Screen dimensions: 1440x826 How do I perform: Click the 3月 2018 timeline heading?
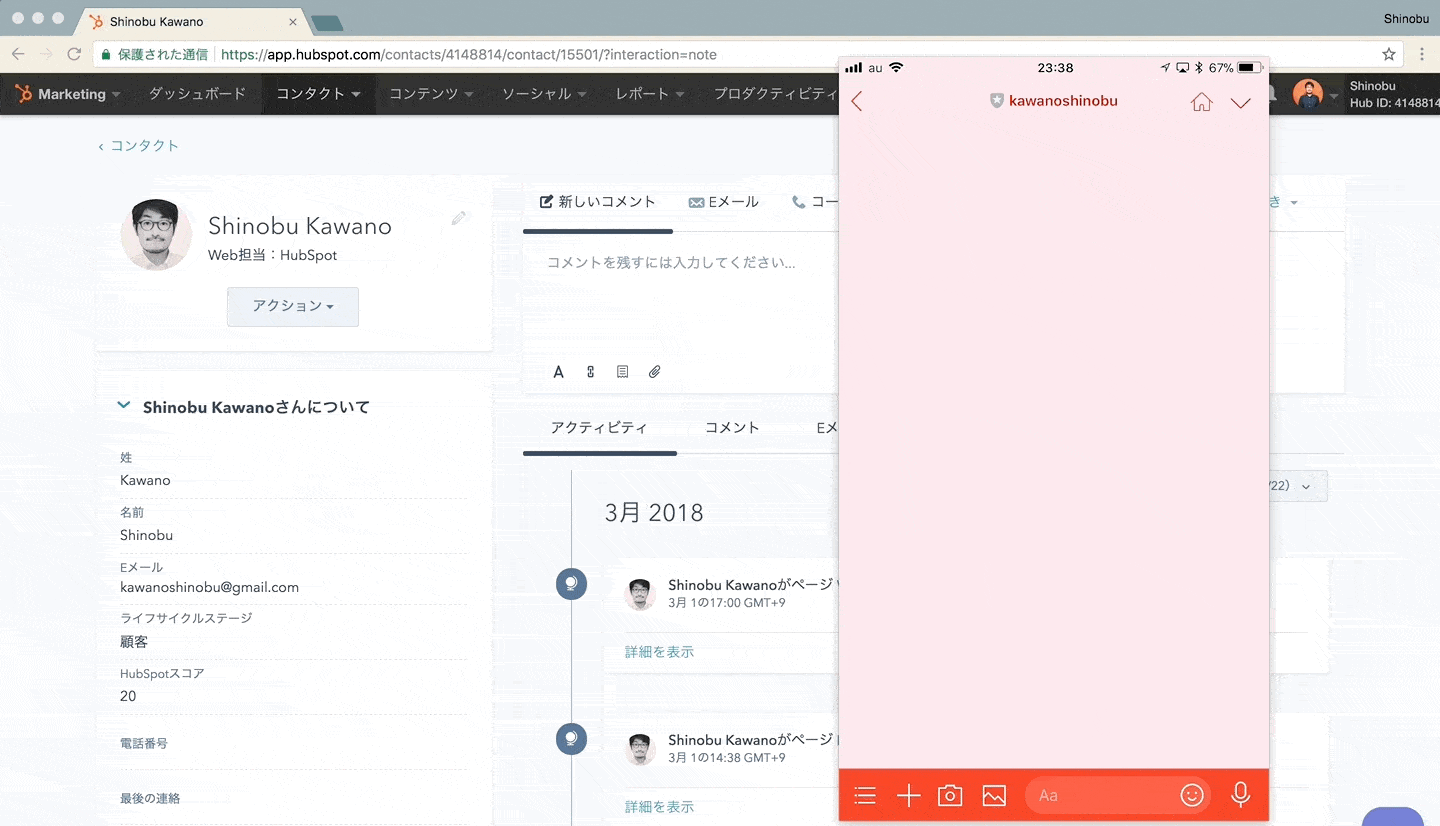[x=654, y=513]
